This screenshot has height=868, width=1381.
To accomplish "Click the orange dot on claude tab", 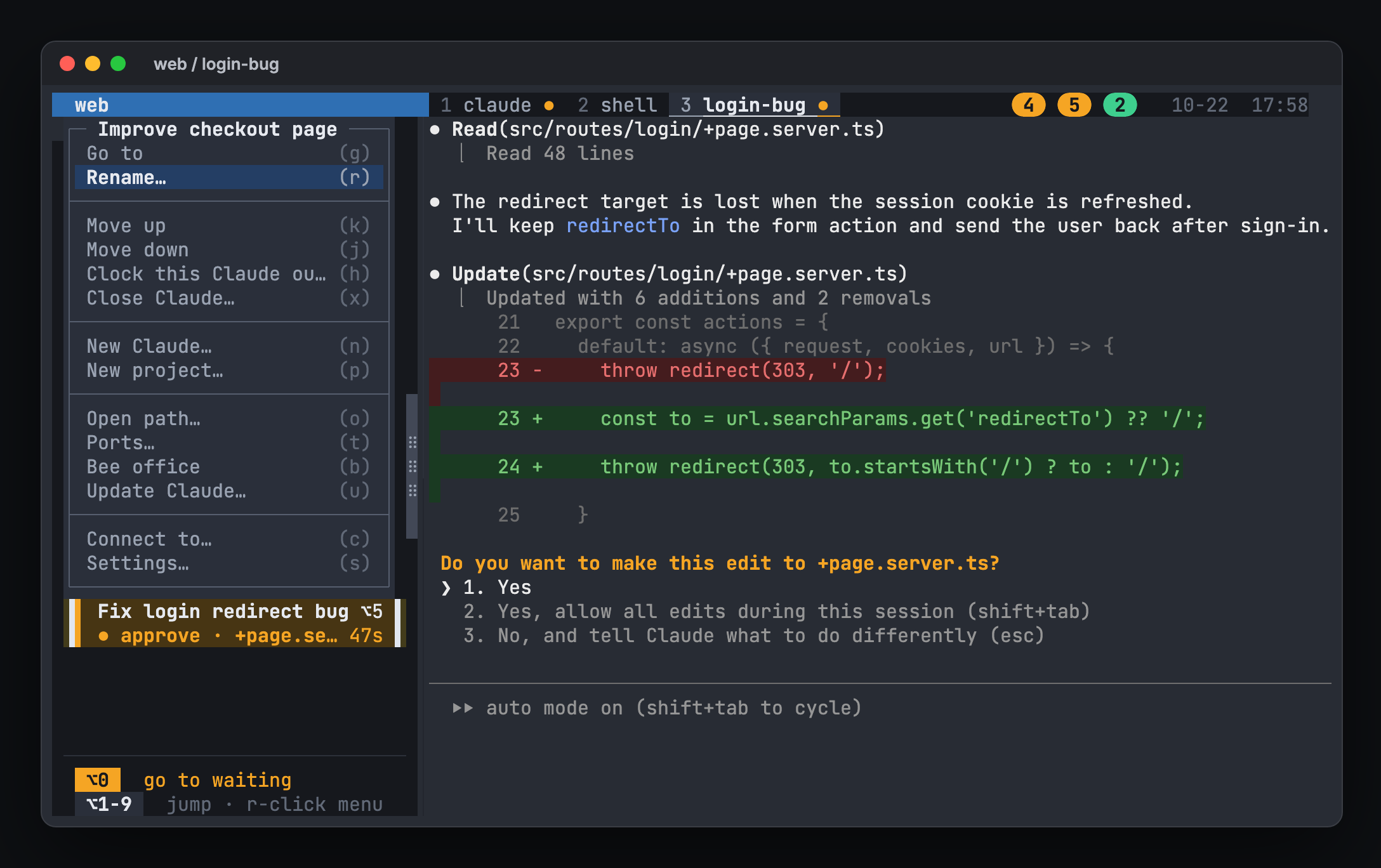I will pos(549,105).
